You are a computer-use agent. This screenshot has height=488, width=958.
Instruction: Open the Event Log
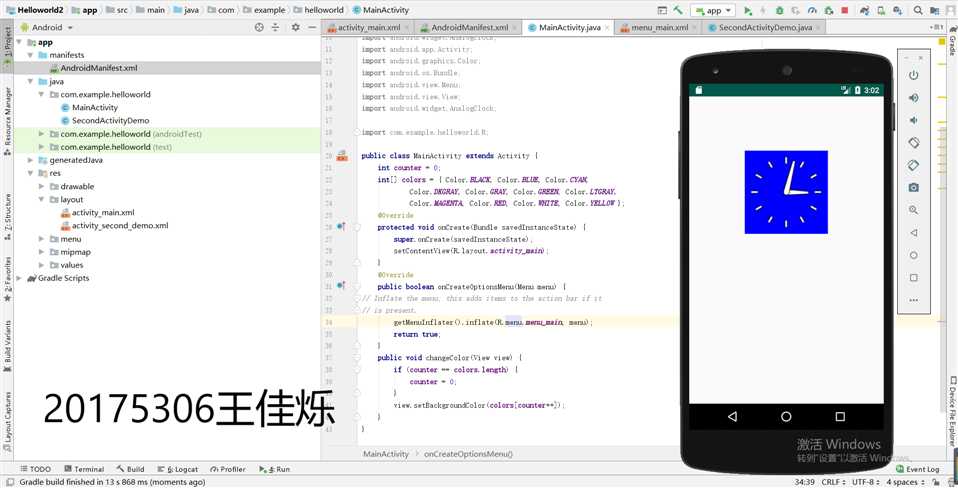click(918, 469)
